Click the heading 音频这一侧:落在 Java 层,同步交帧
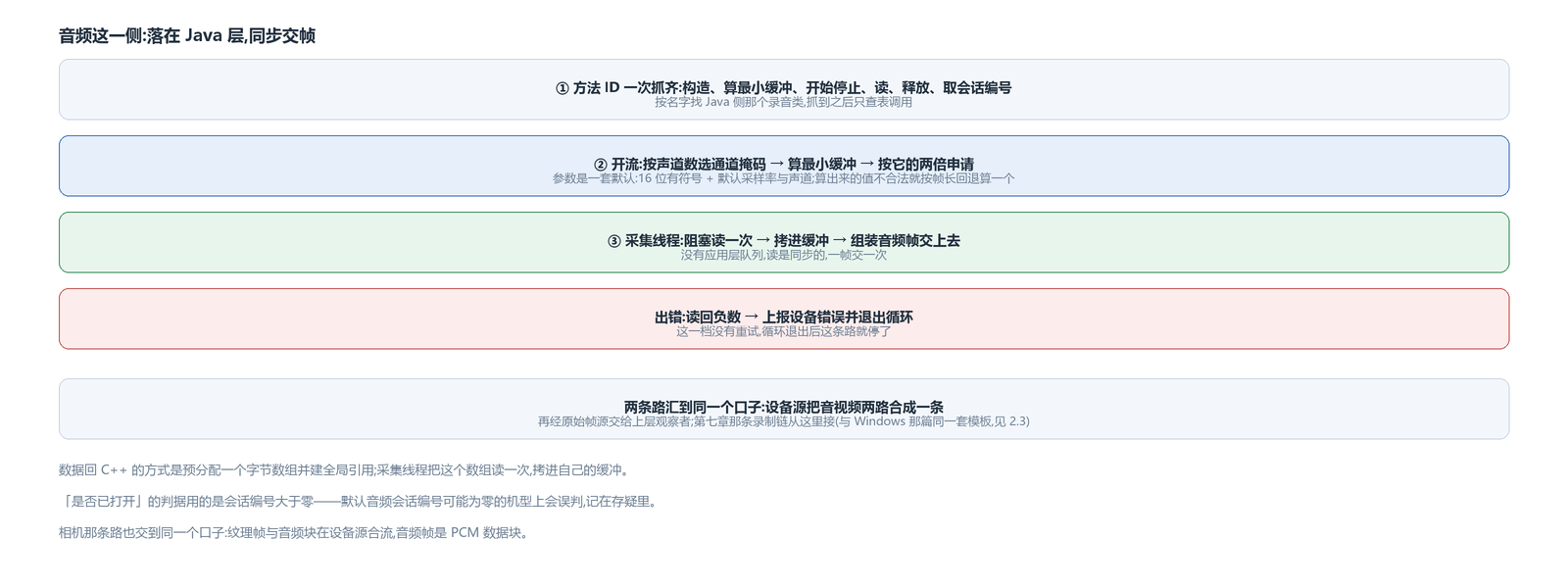Screen dimensions: 1568x588 [x=187, y=36]
